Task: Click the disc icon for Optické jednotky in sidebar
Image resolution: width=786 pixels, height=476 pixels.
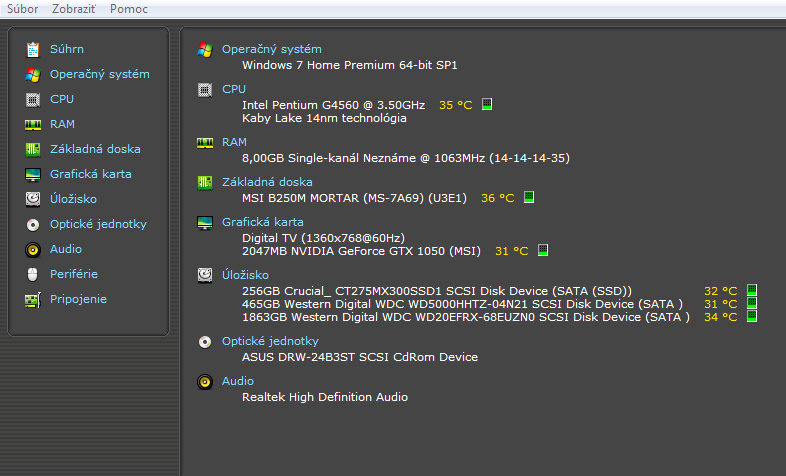Action: pos(33,224)
